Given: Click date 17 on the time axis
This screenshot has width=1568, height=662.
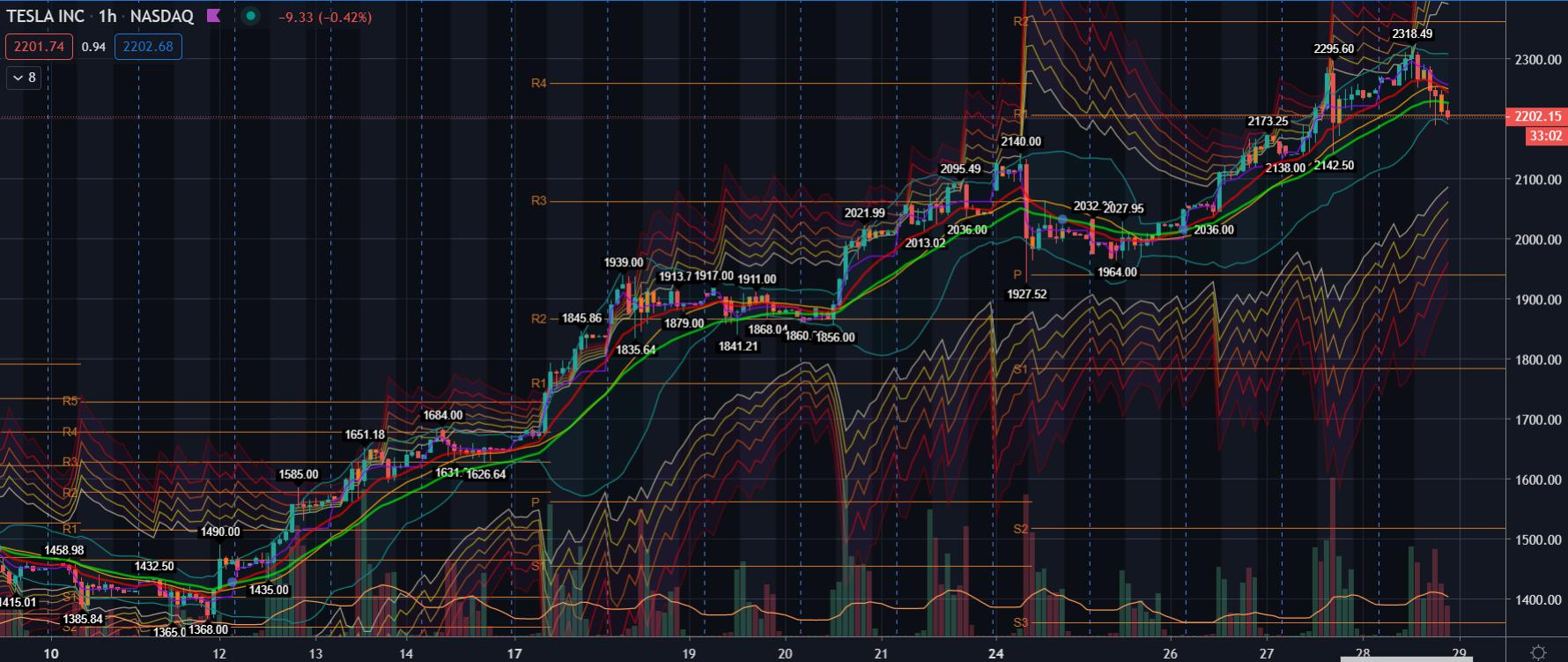Looking at the screenshot, I should coord(514,653).
